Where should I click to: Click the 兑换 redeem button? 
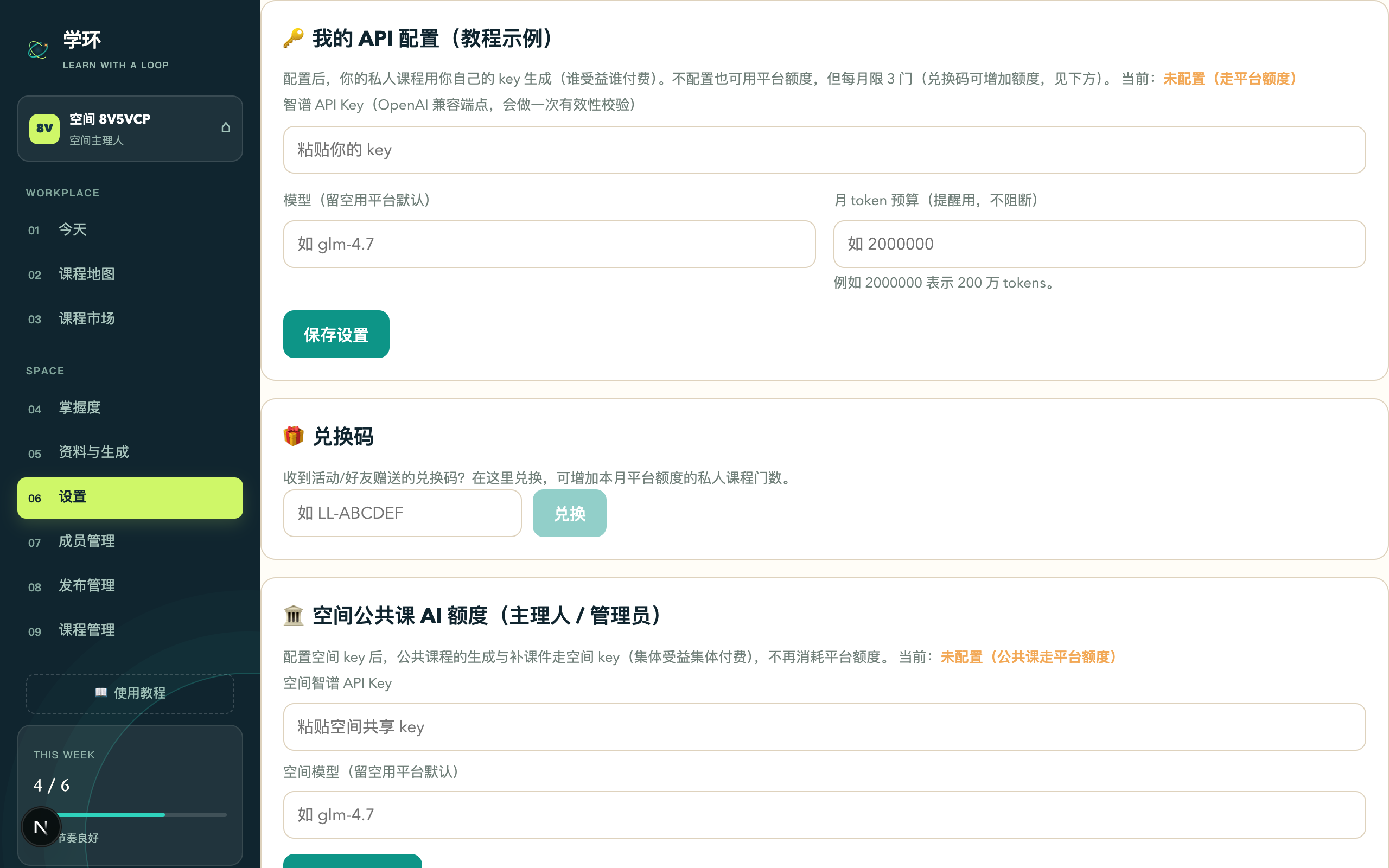pos(569,513)
